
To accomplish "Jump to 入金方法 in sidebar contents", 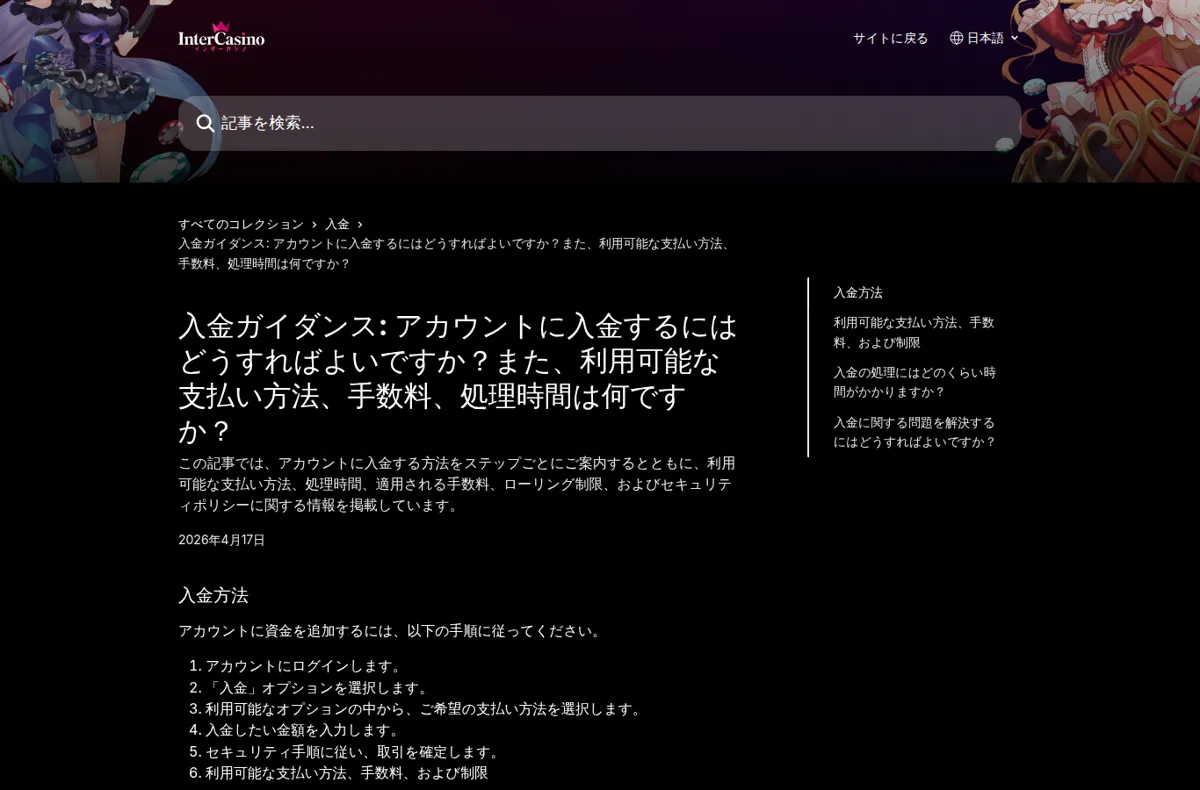I will [x=858, y=293].
